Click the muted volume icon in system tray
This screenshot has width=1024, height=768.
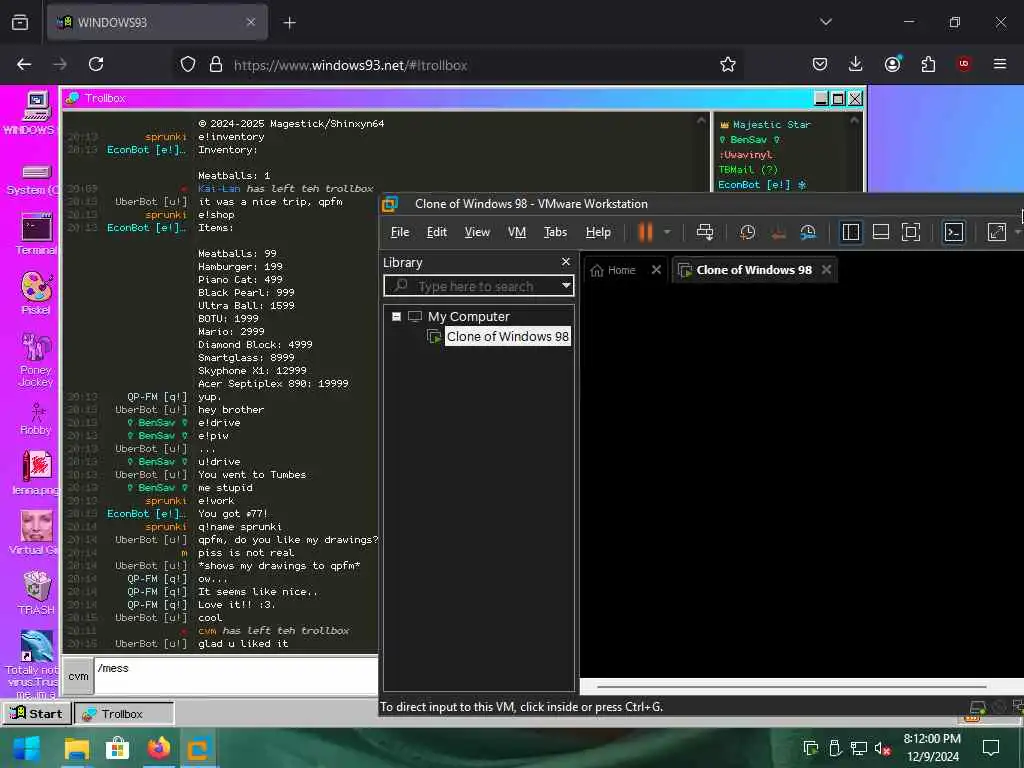(882, 748)
